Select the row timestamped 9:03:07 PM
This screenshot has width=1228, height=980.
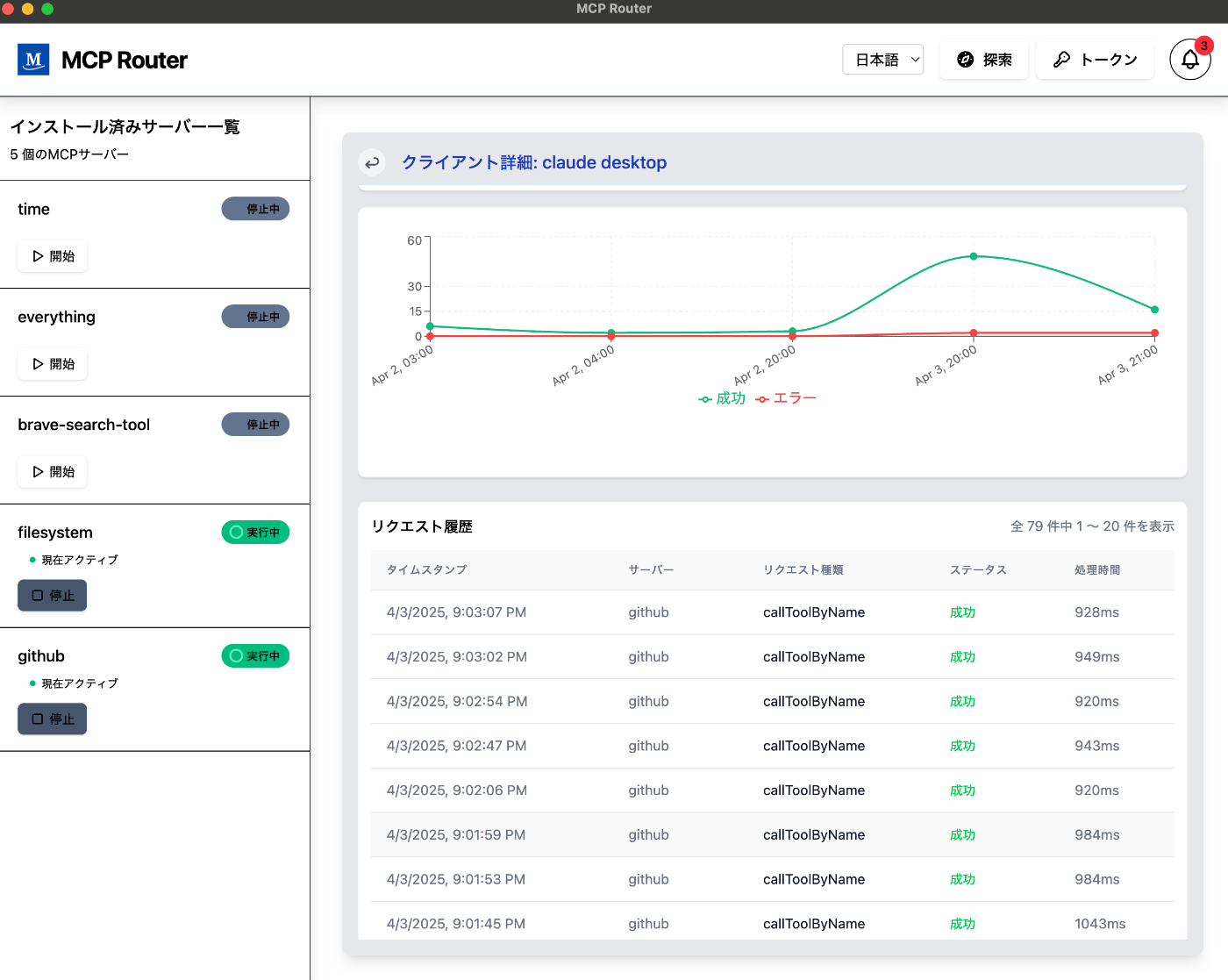point(773,612)
